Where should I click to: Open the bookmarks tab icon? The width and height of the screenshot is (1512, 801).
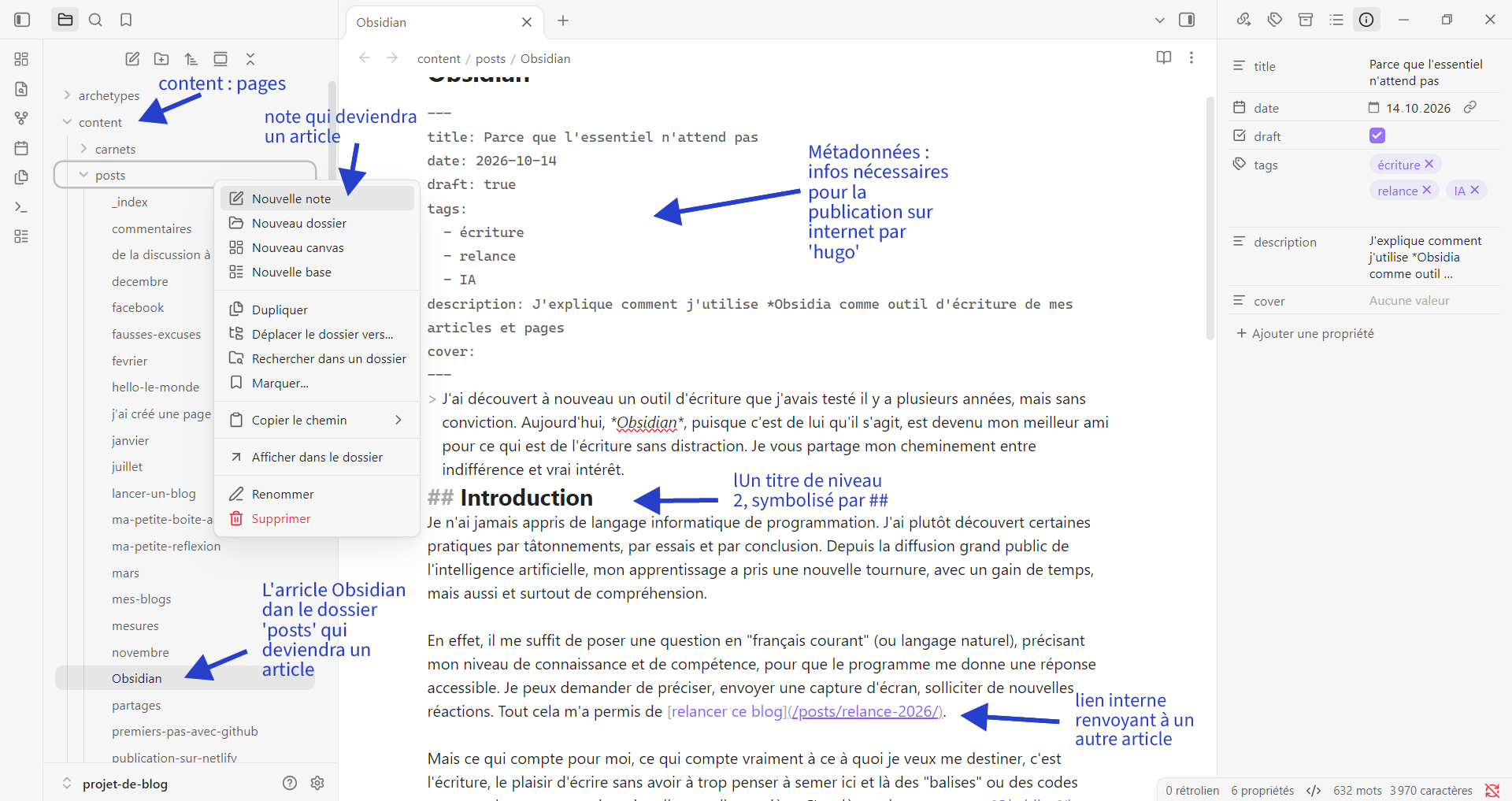[x=126, y=20]
